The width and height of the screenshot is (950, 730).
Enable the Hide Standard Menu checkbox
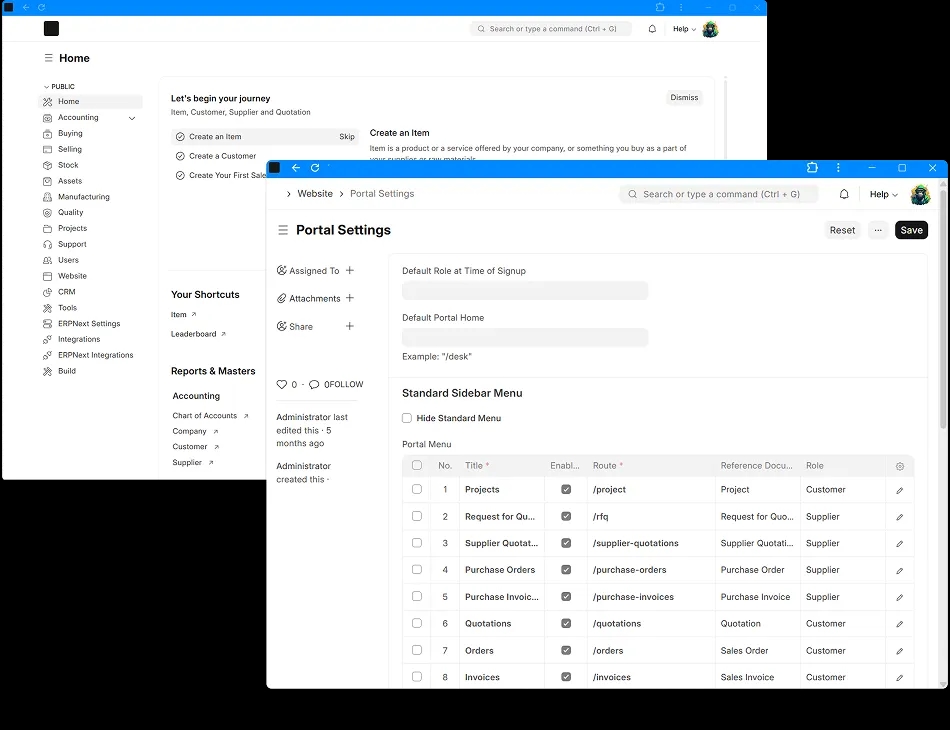(407, 418)
